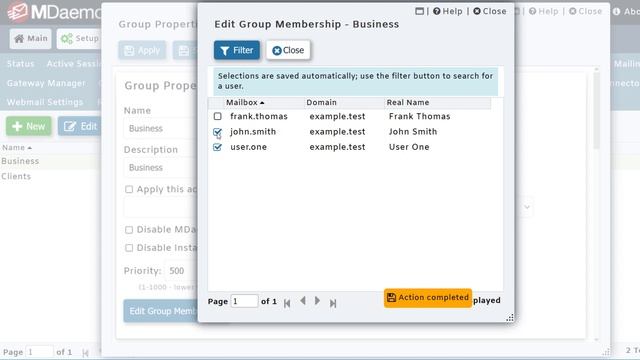Click Close in the membership dialog header

(x=490, y=11)
